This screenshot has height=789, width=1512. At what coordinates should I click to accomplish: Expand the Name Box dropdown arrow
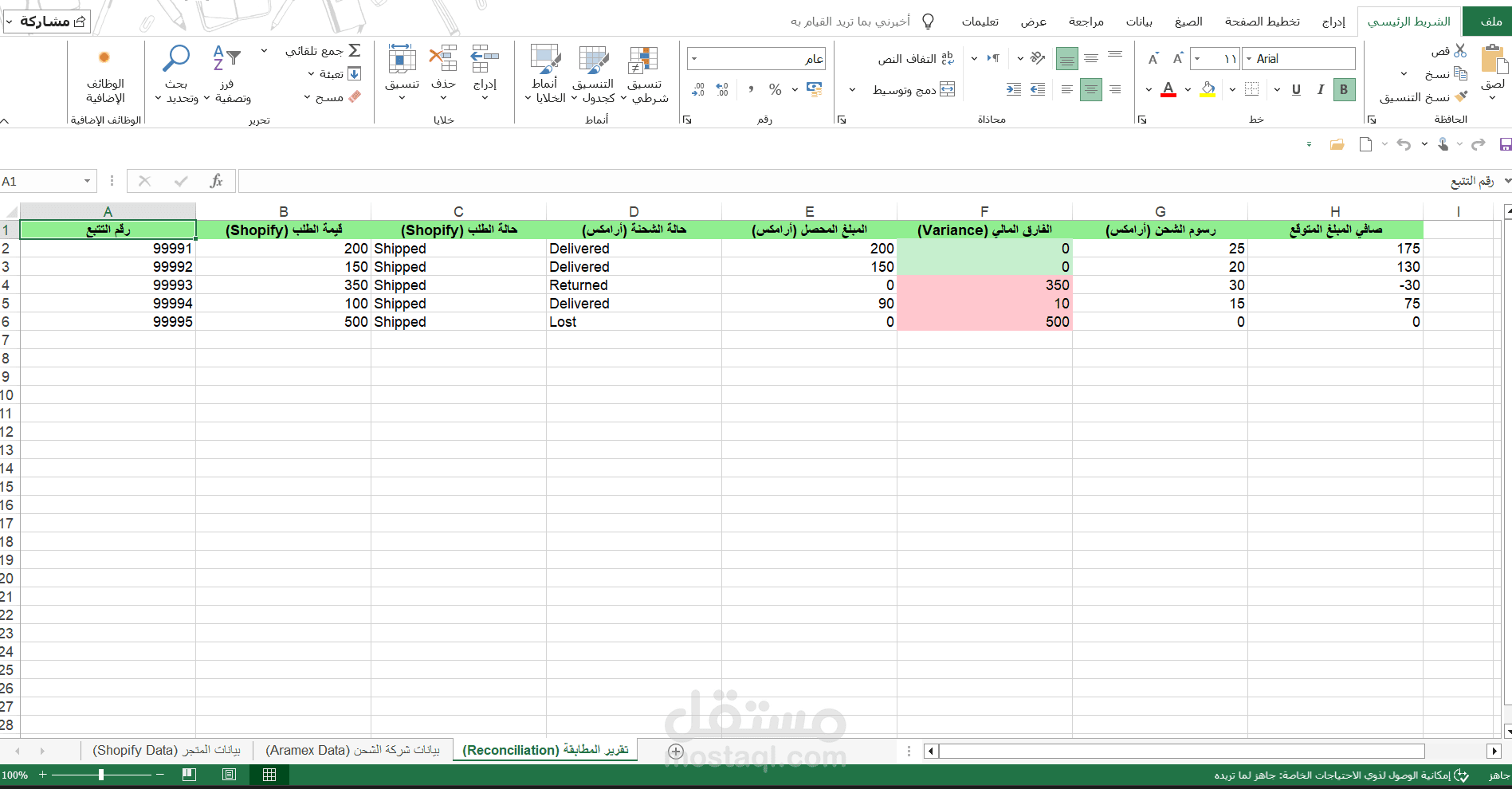tap(87, 181)
